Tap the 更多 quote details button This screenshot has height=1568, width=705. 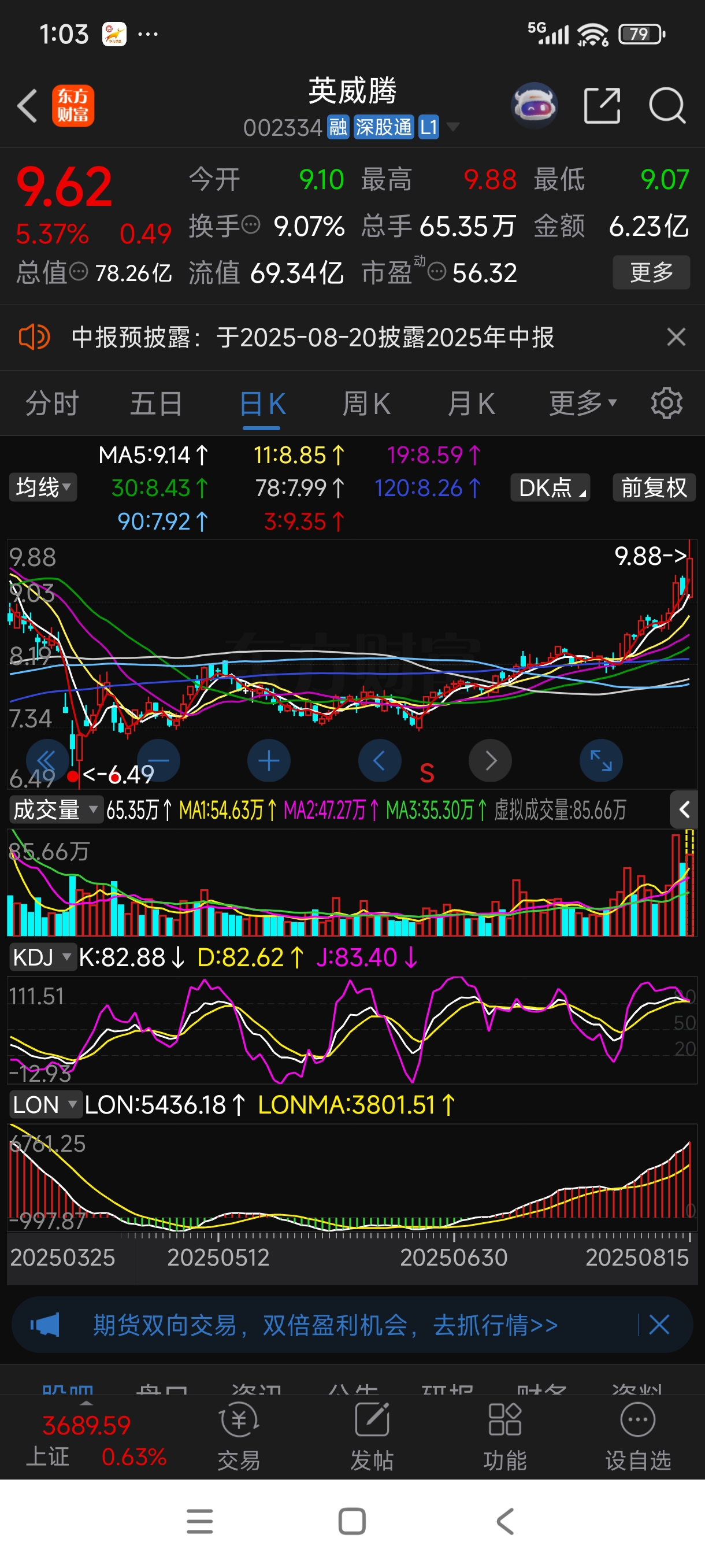coord(651,272)
